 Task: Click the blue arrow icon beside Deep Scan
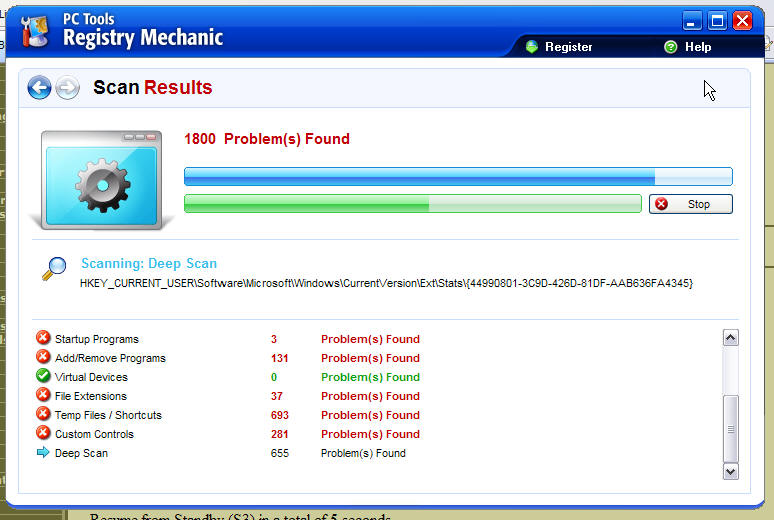43,452
